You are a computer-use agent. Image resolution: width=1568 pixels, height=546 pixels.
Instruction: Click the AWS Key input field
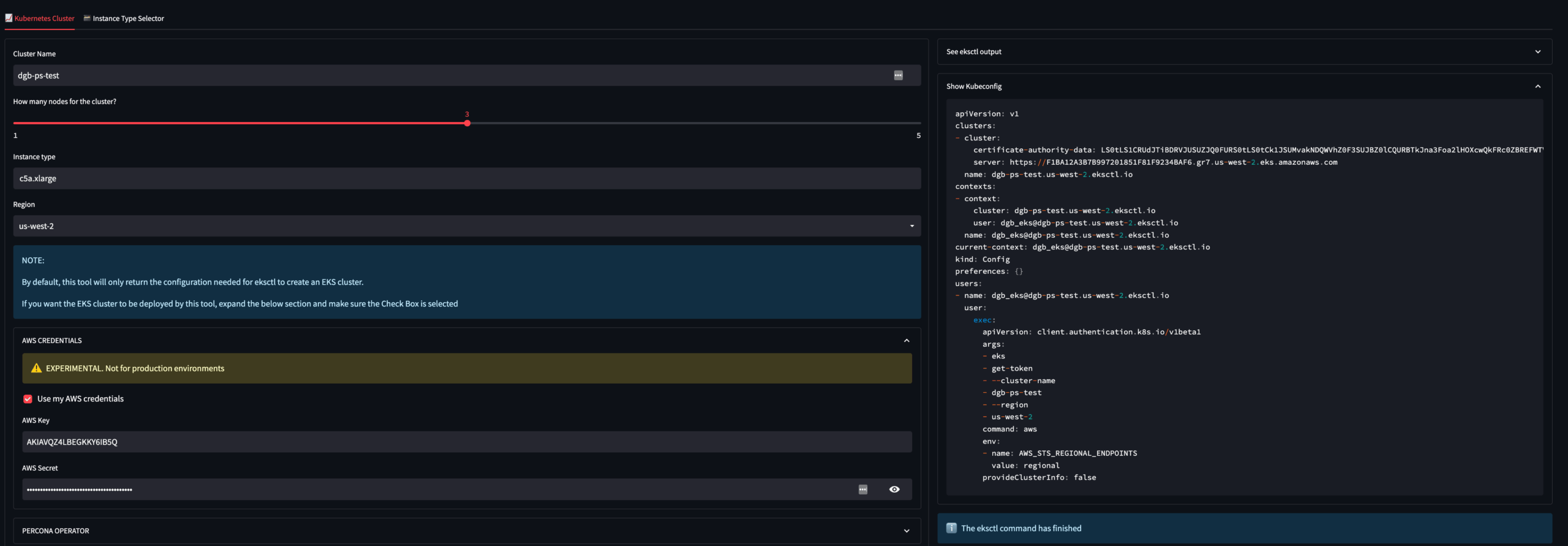pyautogui.click(x=467, y=442)
